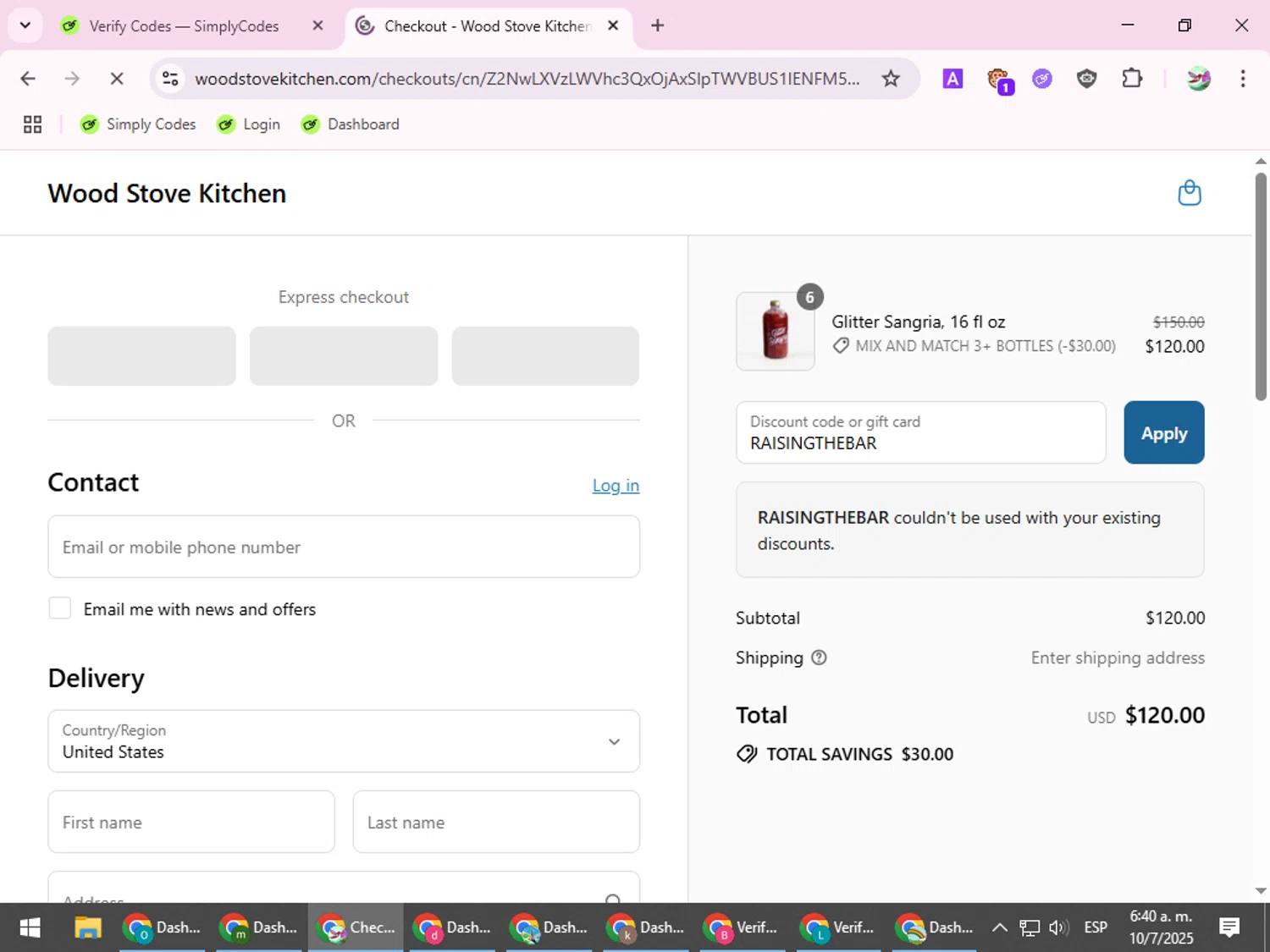Open the Login bookmark
1270x952 pixels.
pyautogui.click(x=249, y=124)
